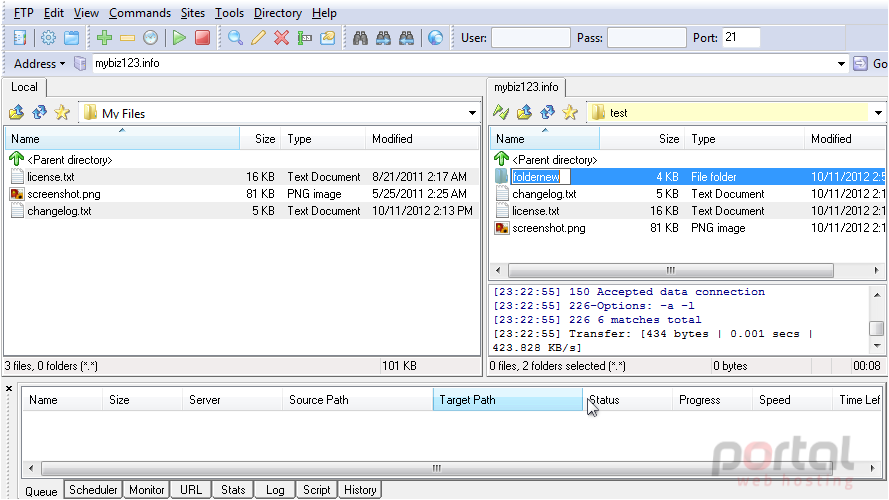Click the Port input field
Image resolution: width=889 pixels, height=500 pixels.
click(741, 37)
